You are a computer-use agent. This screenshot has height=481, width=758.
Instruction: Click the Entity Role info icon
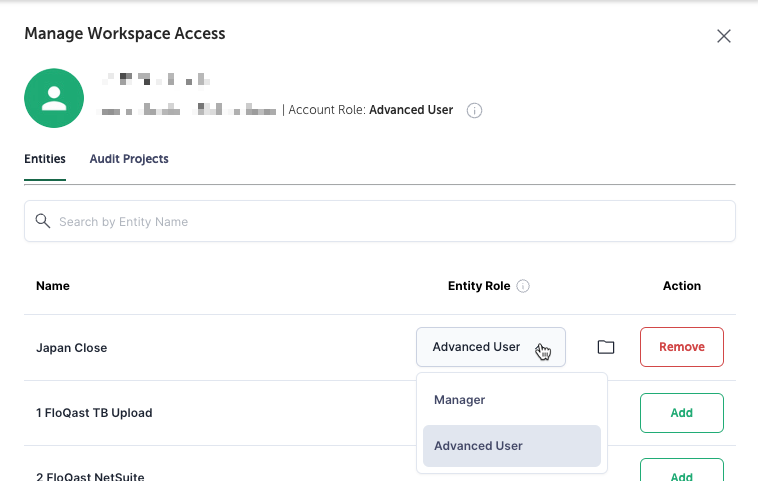pos(523,286)
